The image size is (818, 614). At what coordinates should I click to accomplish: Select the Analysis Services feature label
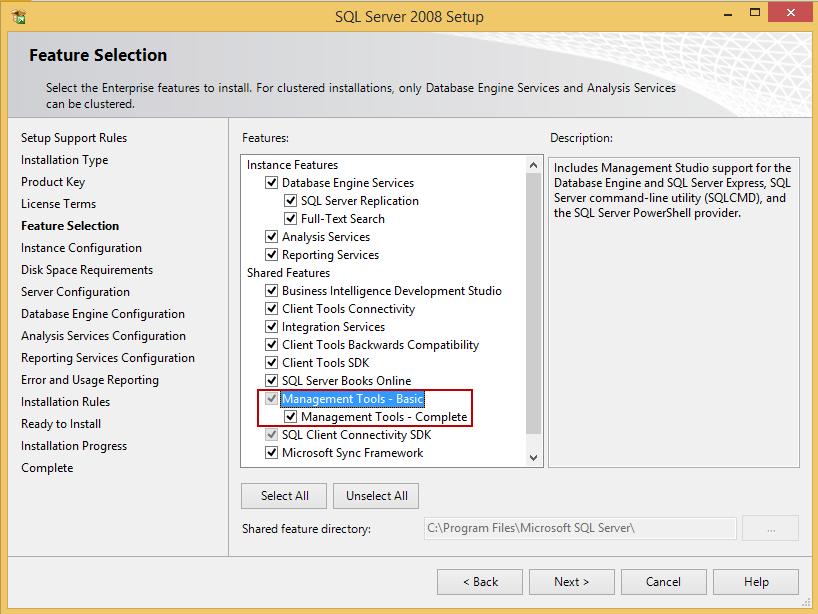click(x=326, y=237)
